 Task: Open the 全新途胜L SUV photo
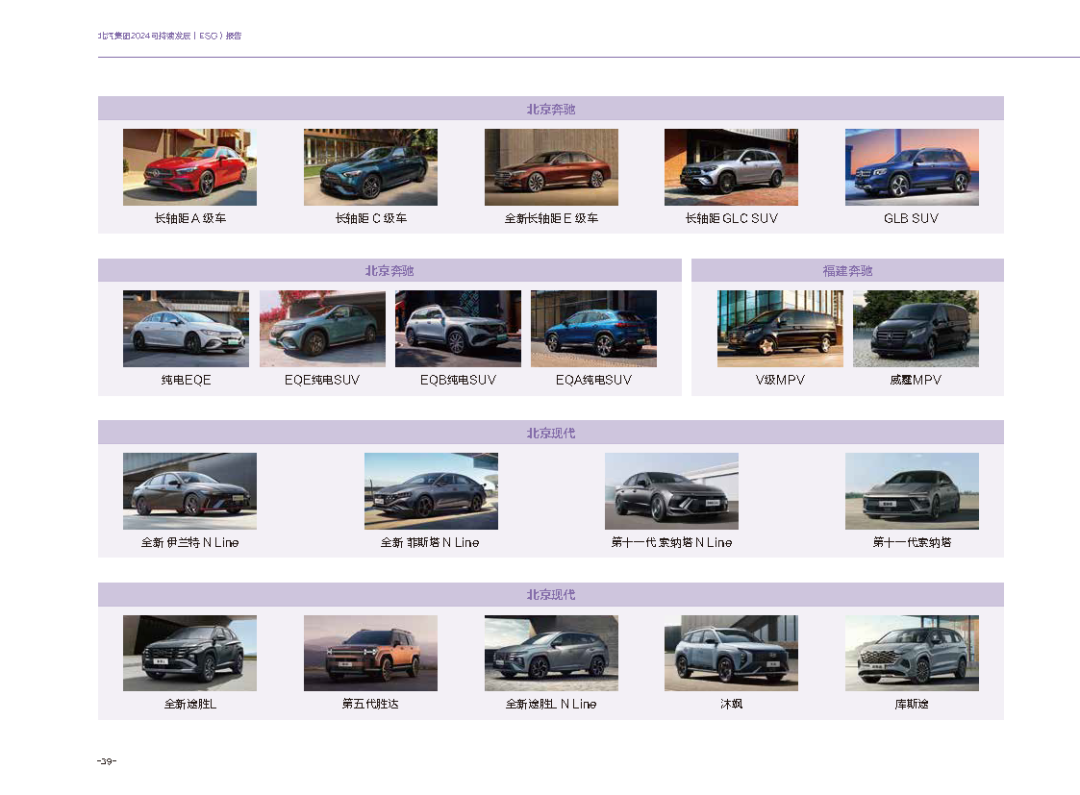pyautogui.click(x=189, y=653)
